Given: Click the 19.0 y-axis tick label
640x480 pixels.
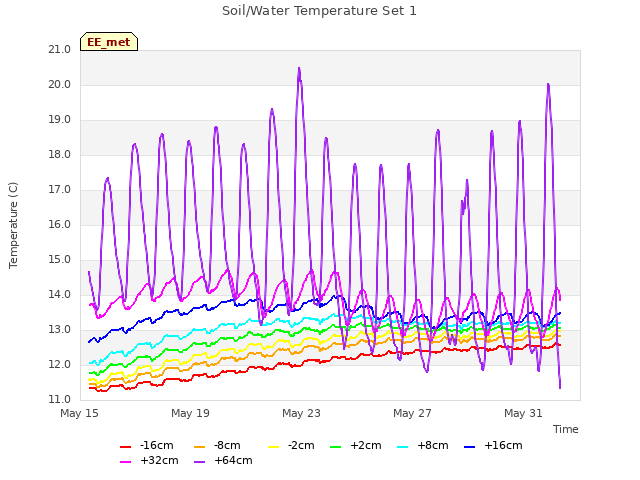Looking at the screenshot, I should click(60, 120).
